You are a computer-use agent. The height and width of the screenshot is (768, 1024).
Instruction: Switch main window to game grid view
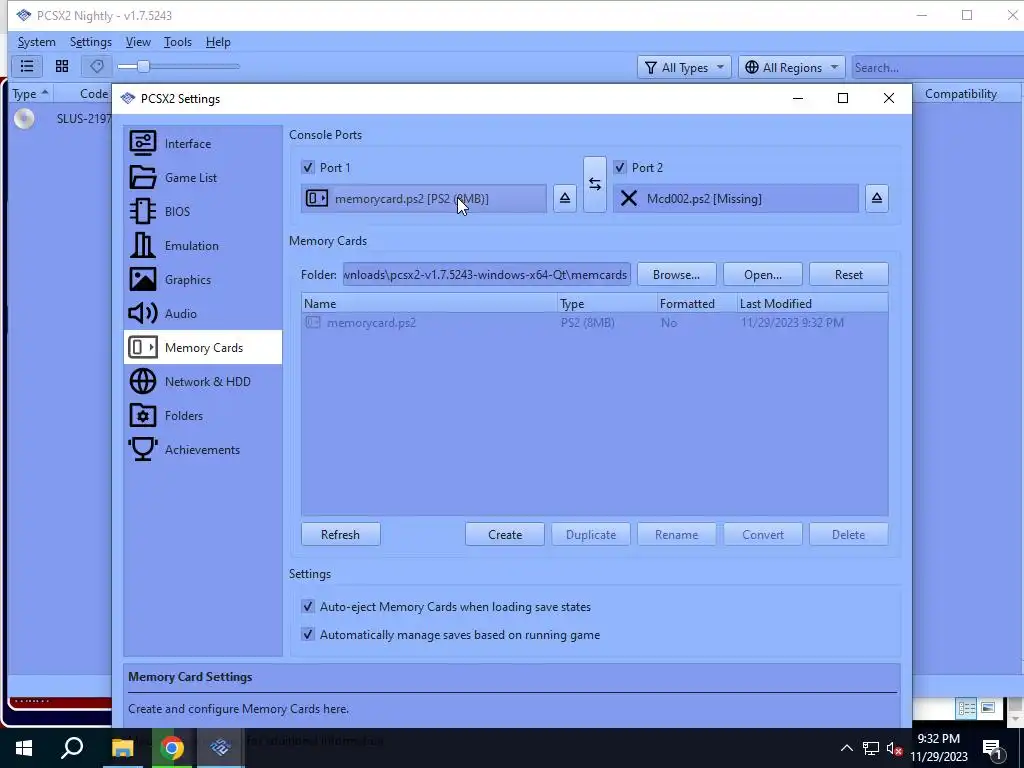62,66
